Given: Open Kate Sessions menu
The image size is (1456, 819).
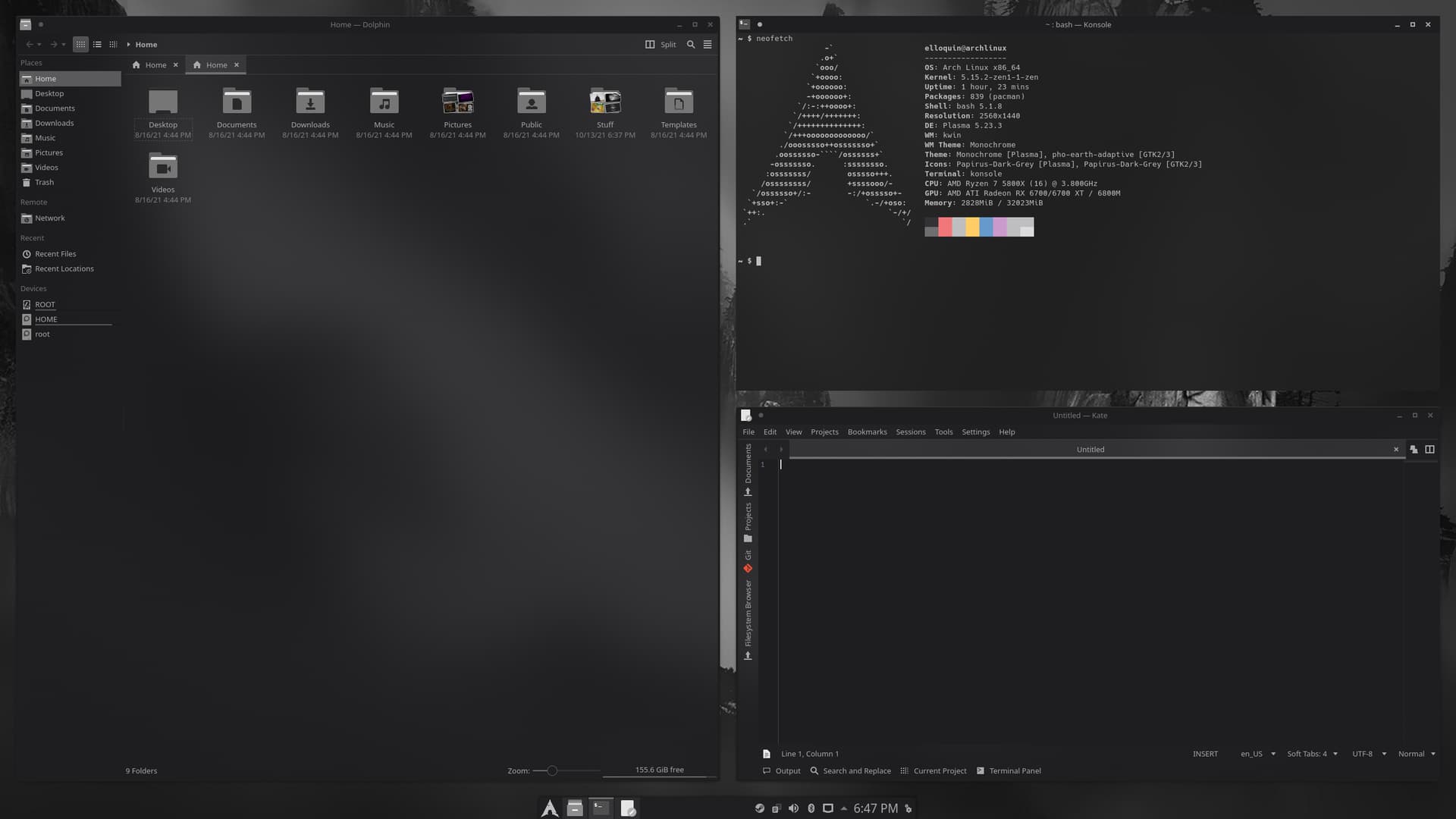Looking at the screenshot, I should [910, 432].
